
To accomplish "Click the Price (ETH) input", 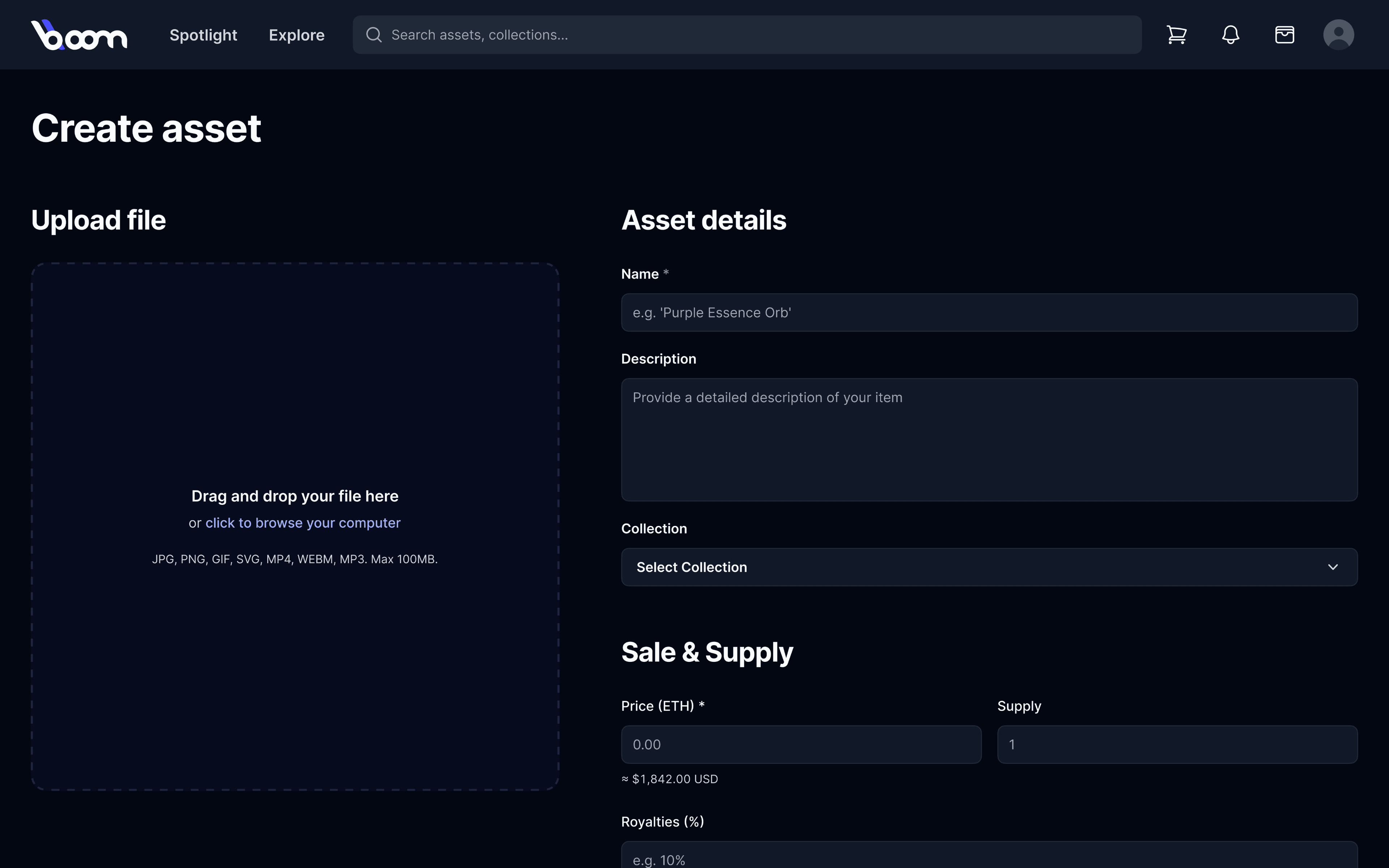I will [x=801, y=745].
